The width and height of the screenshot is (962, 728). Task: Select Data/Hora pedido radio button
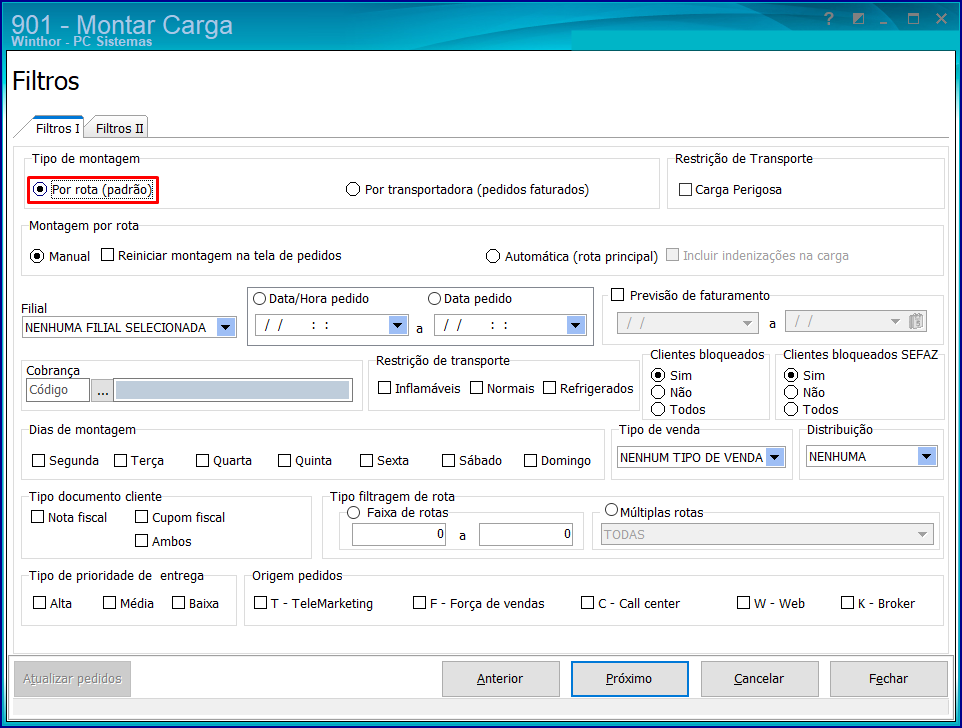click(260, 299)
